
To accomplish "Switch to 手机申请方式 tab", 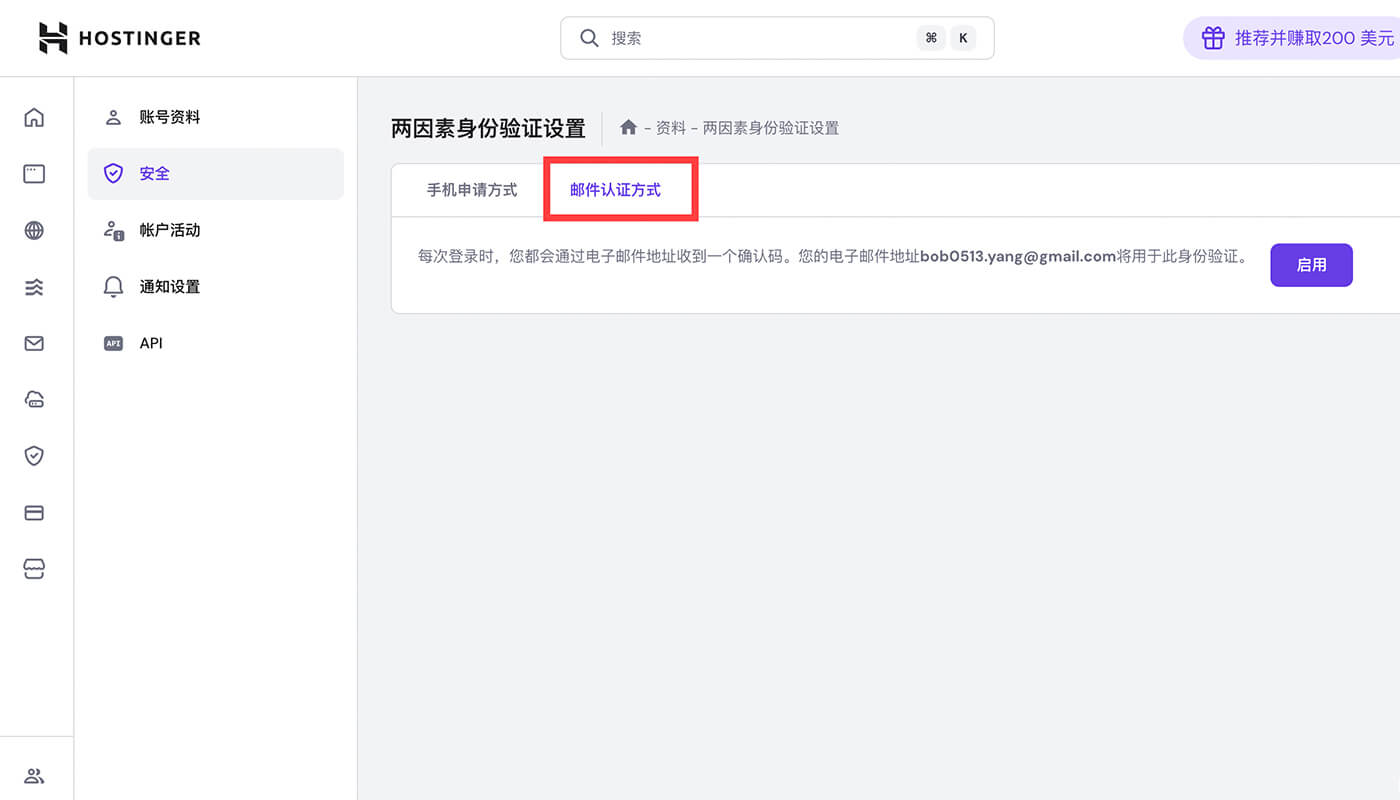I will click(472, 190).
